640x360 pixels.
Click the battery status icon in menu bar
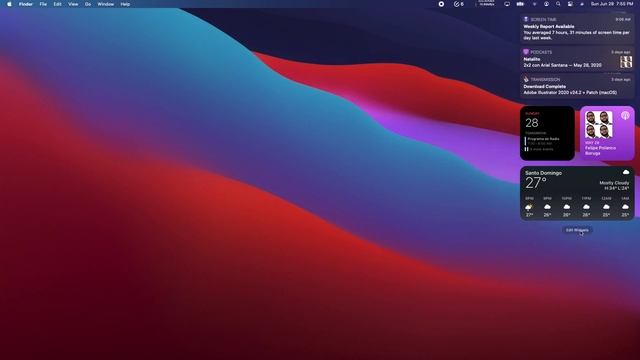520,4
